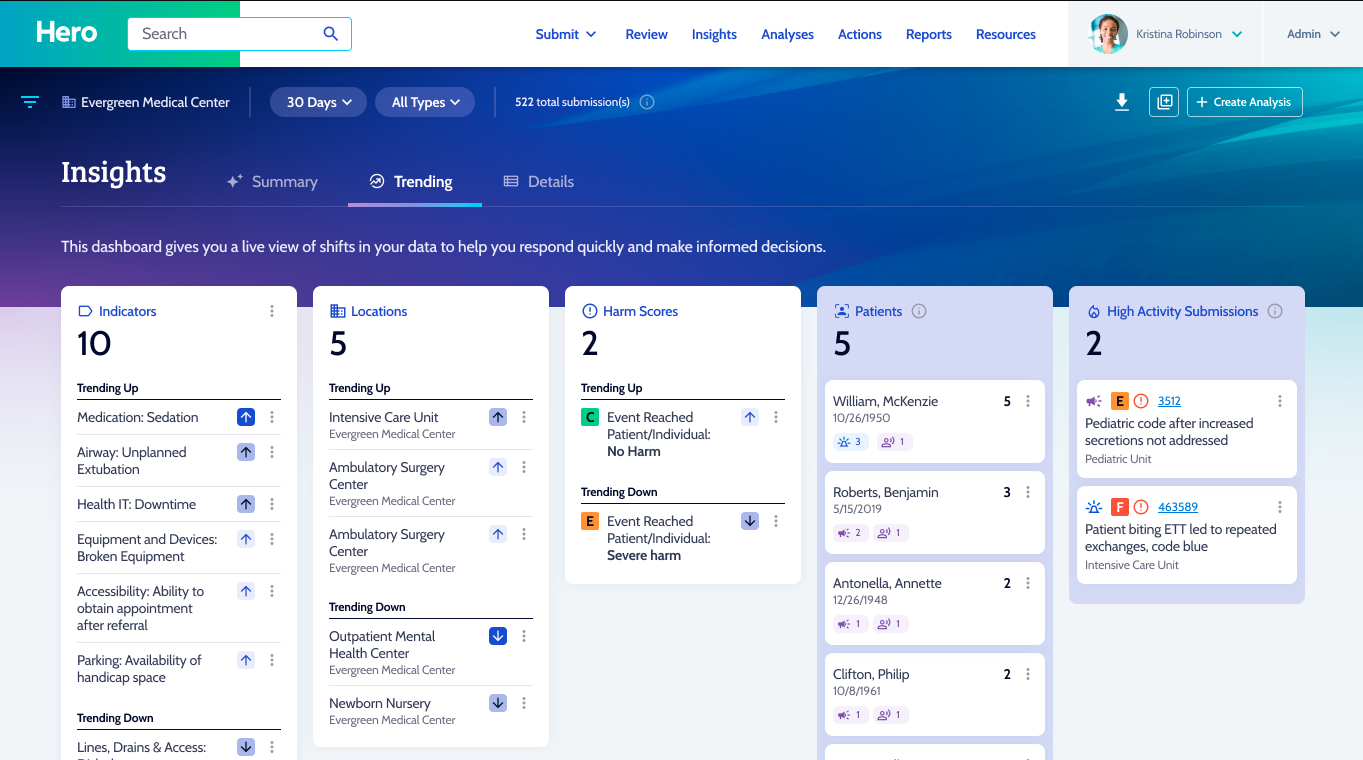Expand the 30 Days time range dropdown
The image size is (1363, 760).
click(x=319, y=102)
